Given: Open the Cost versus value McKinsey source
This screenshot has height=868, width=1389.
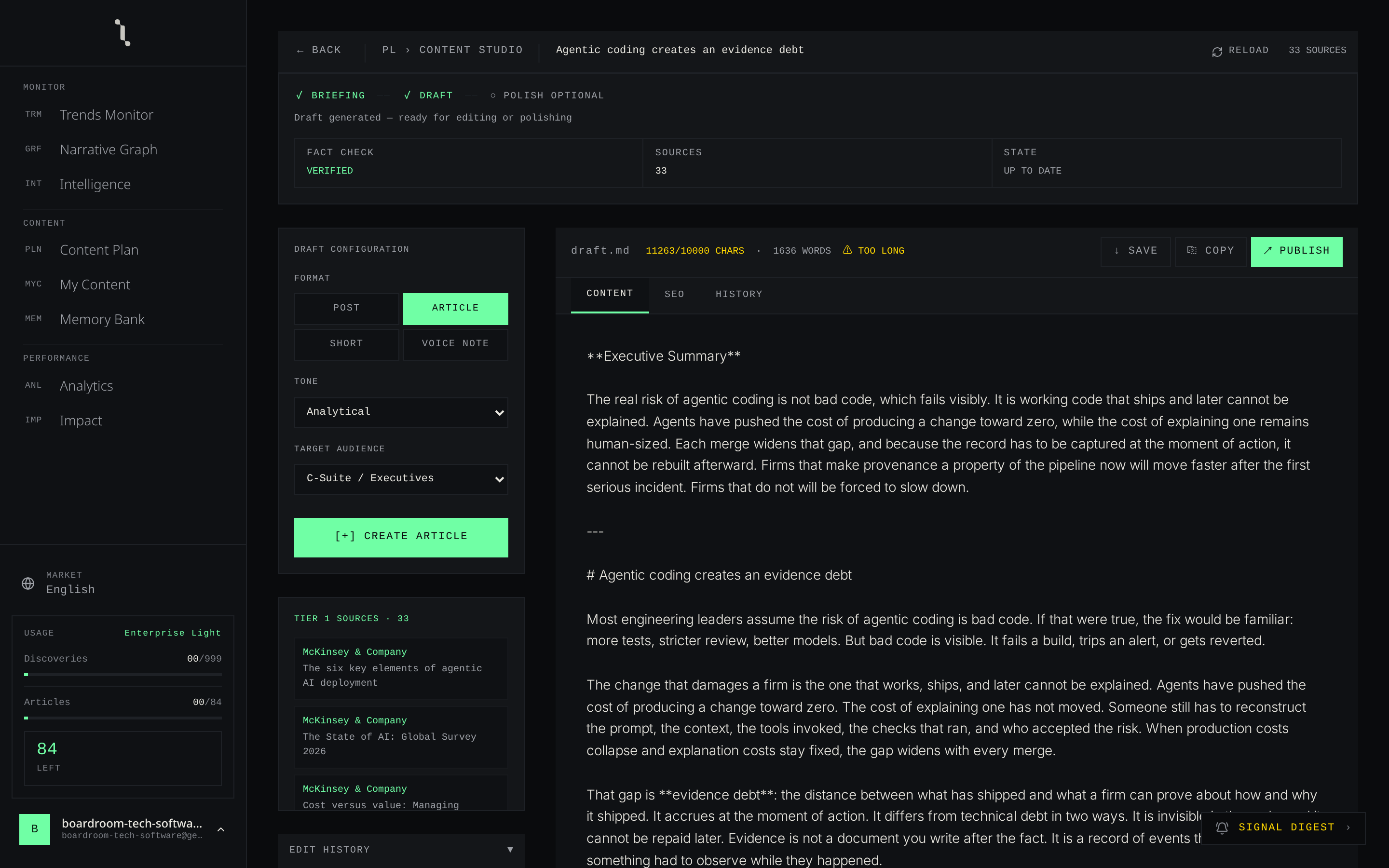Looking at the screenshot, I should click(x=401, y=793).
